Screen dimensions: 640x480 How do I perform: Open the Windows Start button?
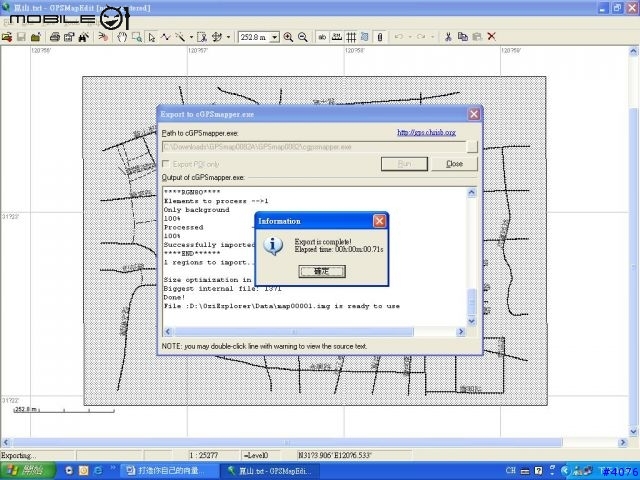click(28, 471)
